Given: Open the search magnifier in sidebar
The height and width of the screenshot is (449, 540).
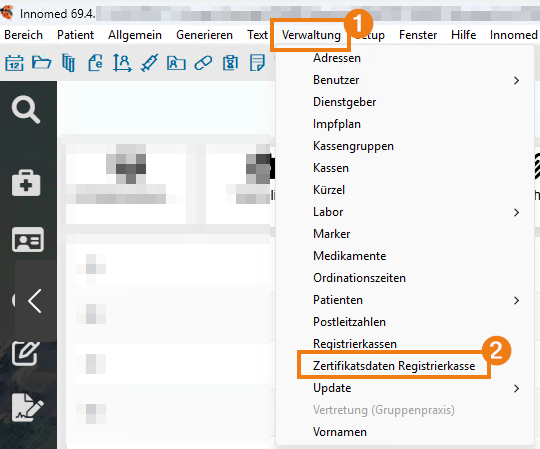Looking at the screenshot, I should pos(26,110).
